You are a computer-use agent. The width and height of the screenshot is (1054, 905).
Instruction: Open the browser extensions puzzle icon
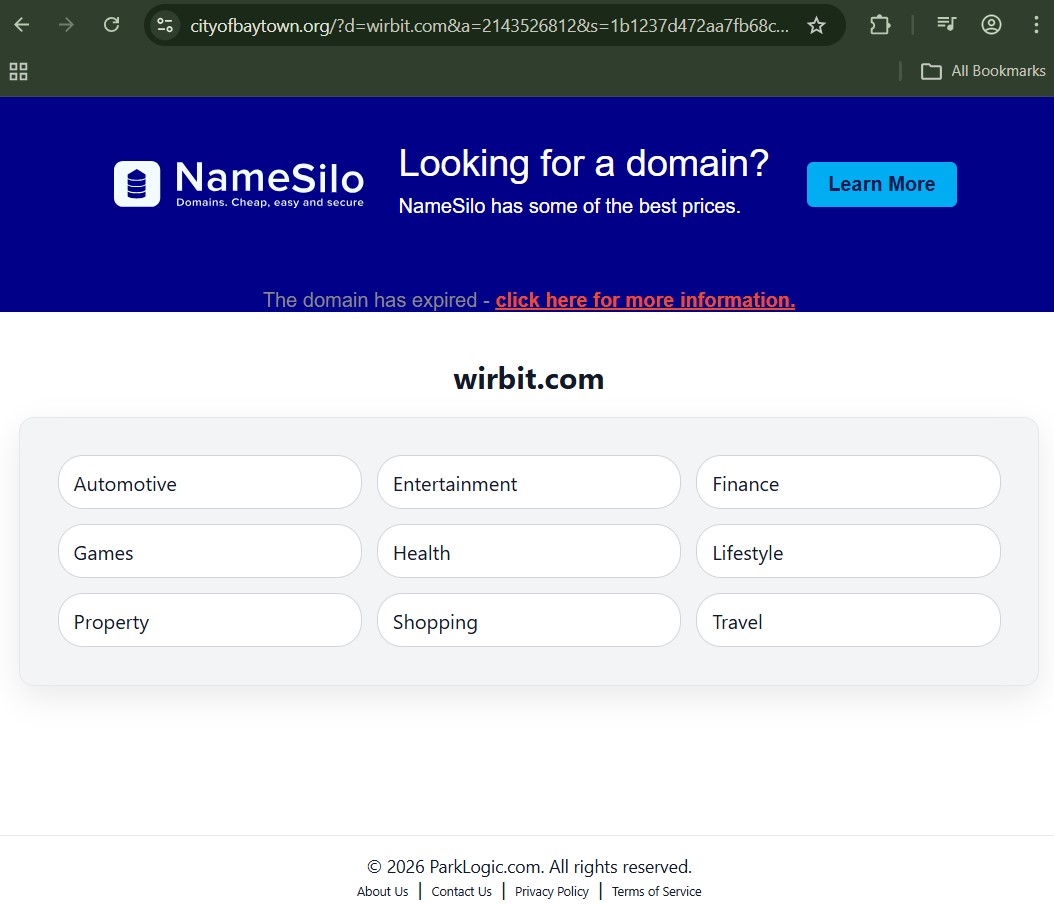coord(880,25)
